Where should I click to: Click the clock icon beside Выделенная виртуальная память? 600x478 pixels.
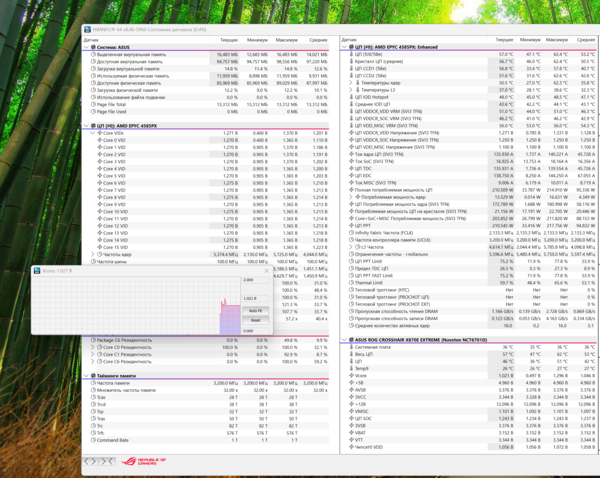click(93, 54)
